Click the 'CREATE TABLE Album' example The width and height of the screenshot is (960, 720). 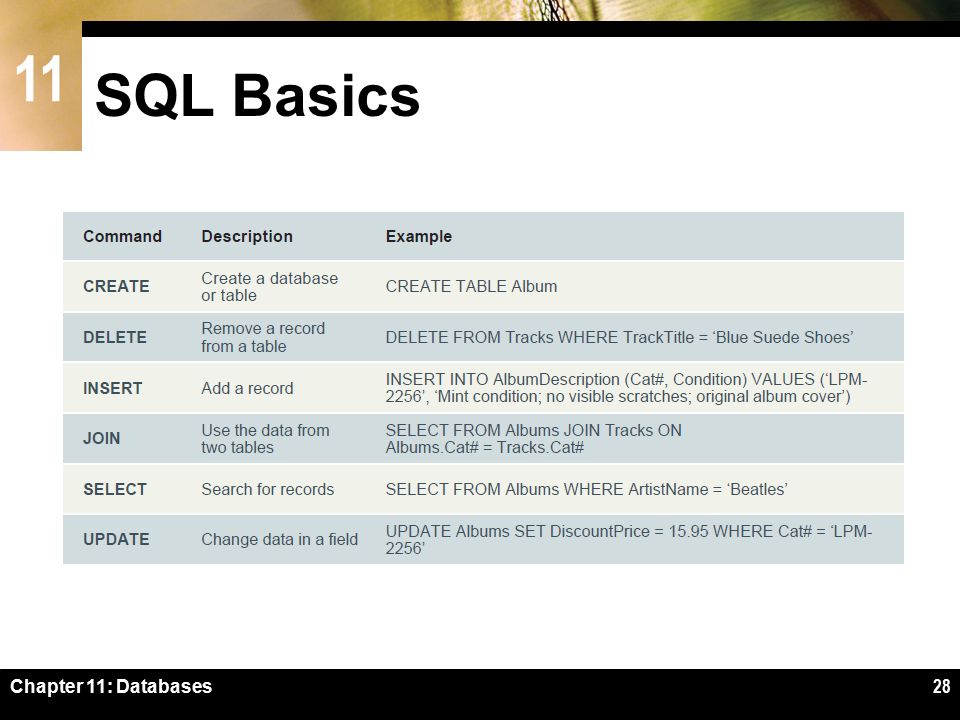click(x=471, y=287)
